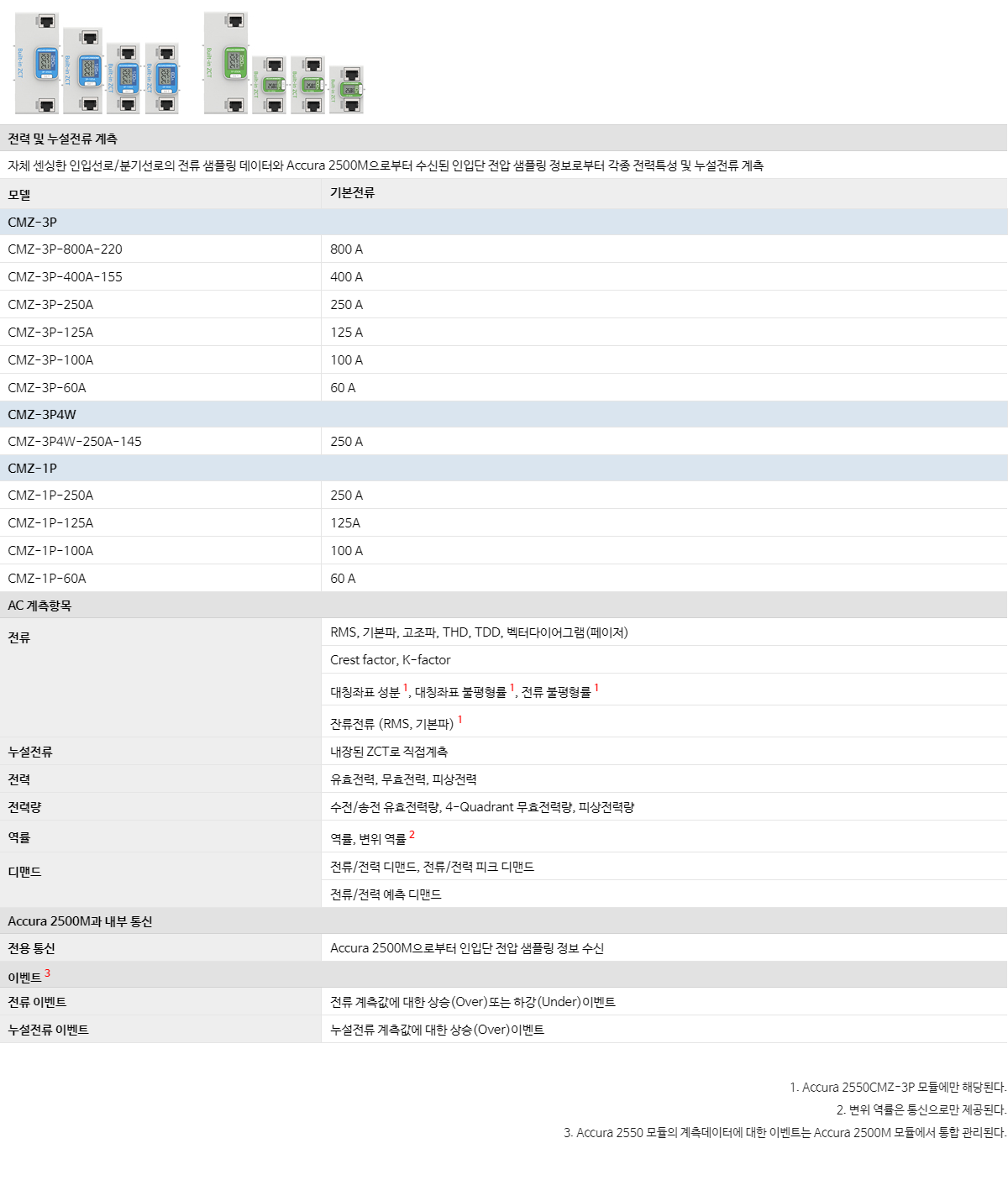Select model 'CMZ-1P-250A'
This screenshot has height=1201, width=1008.
[x=51, y=496]
